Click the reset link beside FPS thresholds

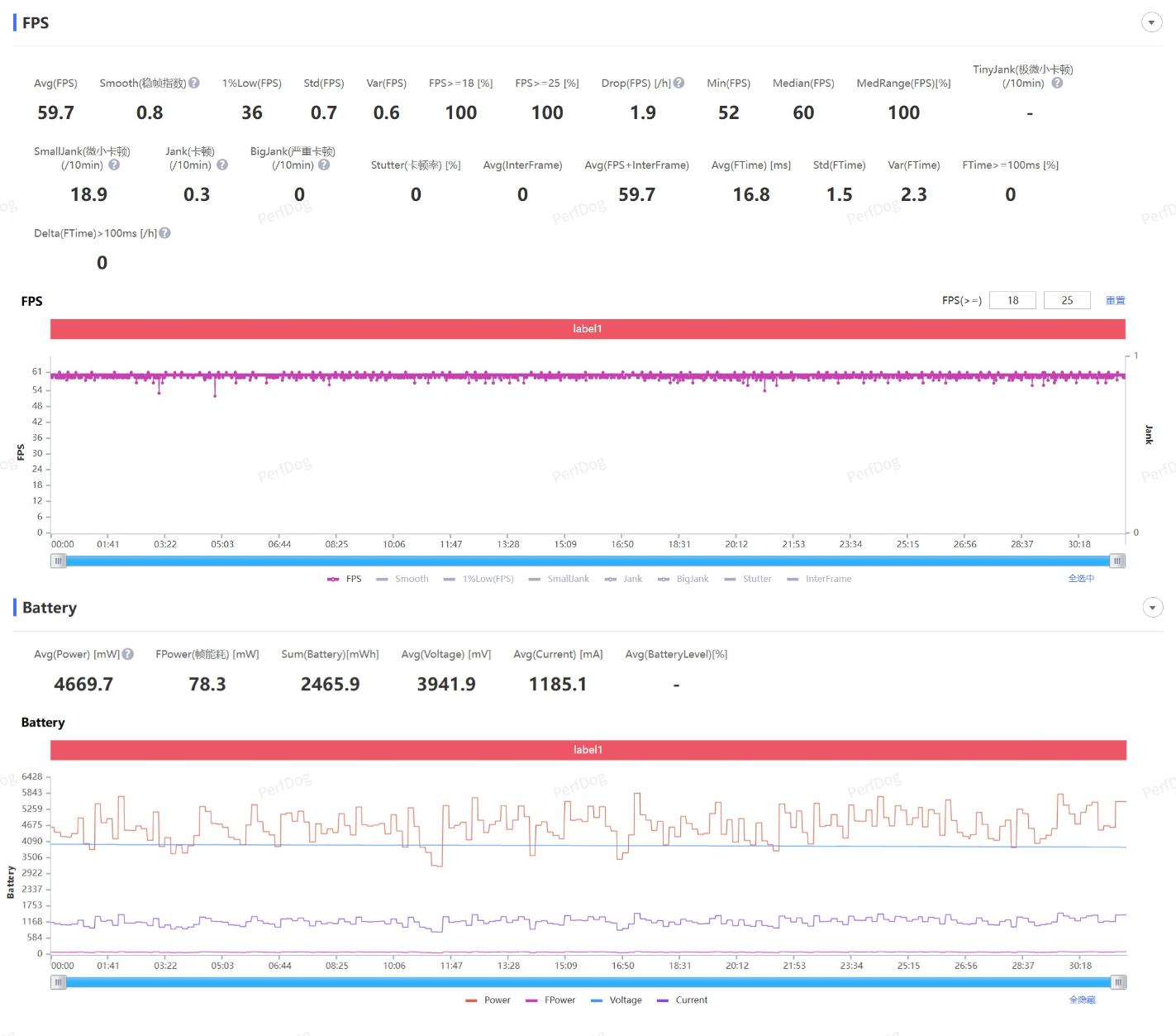pos(1115,300)
